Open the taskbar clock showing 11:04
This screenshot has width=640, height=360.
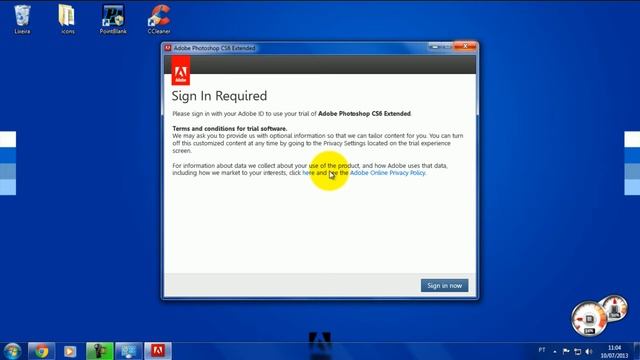point(614,351)
